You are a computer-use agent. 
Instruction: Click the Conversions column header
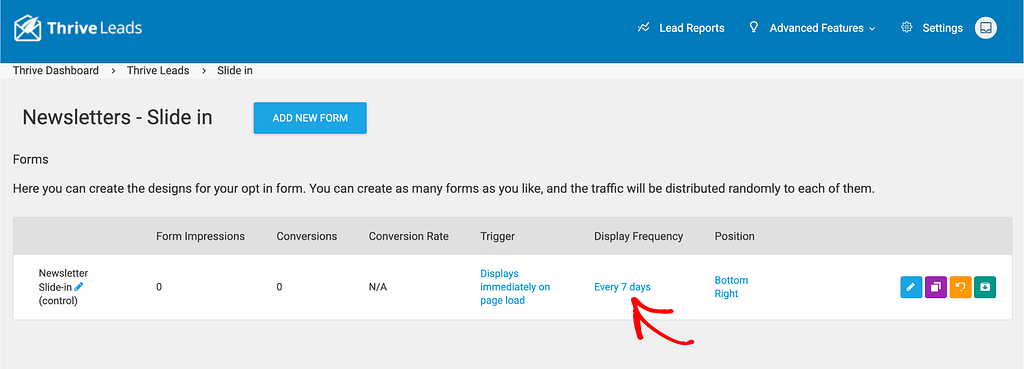click(x=307, y=236)
